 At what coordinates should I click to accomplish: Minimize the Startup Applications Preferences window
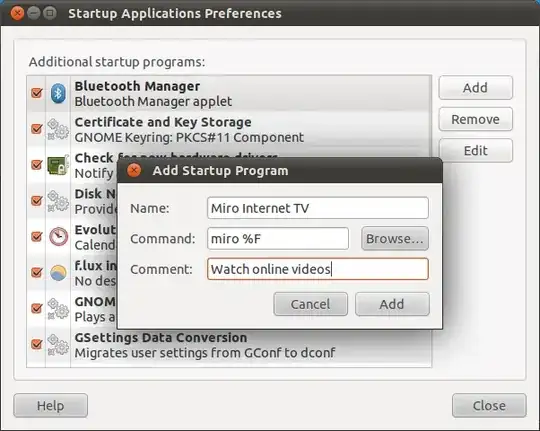(x=33, y=13)
